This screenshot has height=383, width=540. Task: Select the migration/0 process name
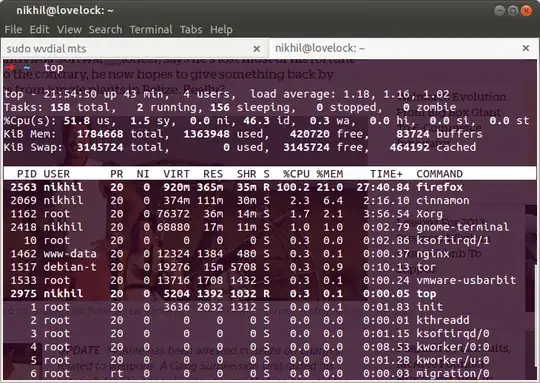point(453,374)
